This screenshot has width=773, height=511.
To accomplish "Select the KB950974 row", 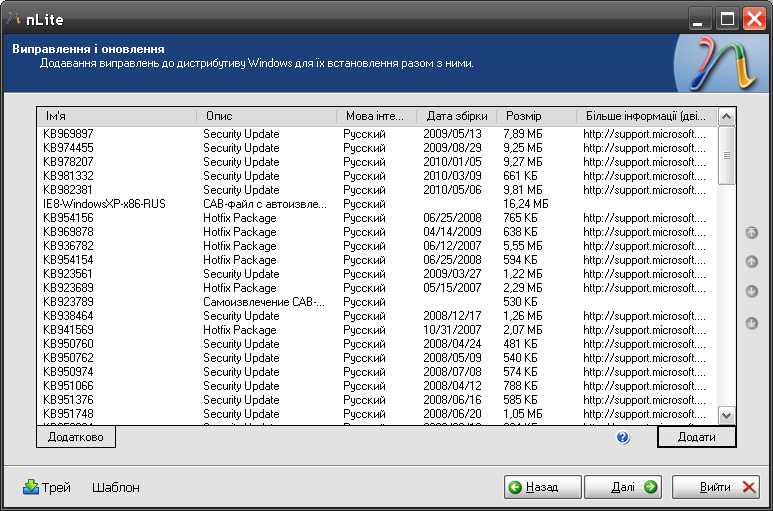I will tap(377, 372).
